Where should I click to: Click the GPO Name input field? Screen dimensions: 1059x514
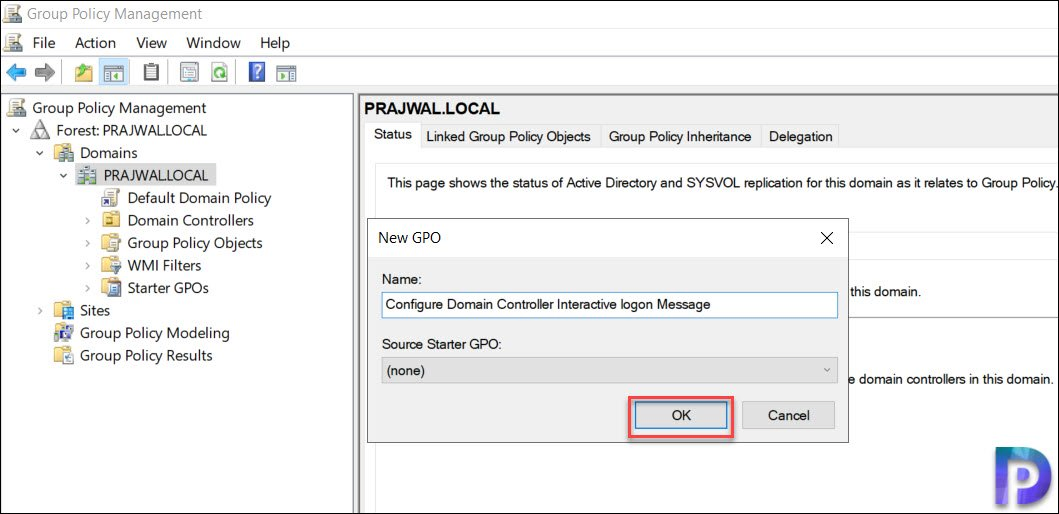609,305
